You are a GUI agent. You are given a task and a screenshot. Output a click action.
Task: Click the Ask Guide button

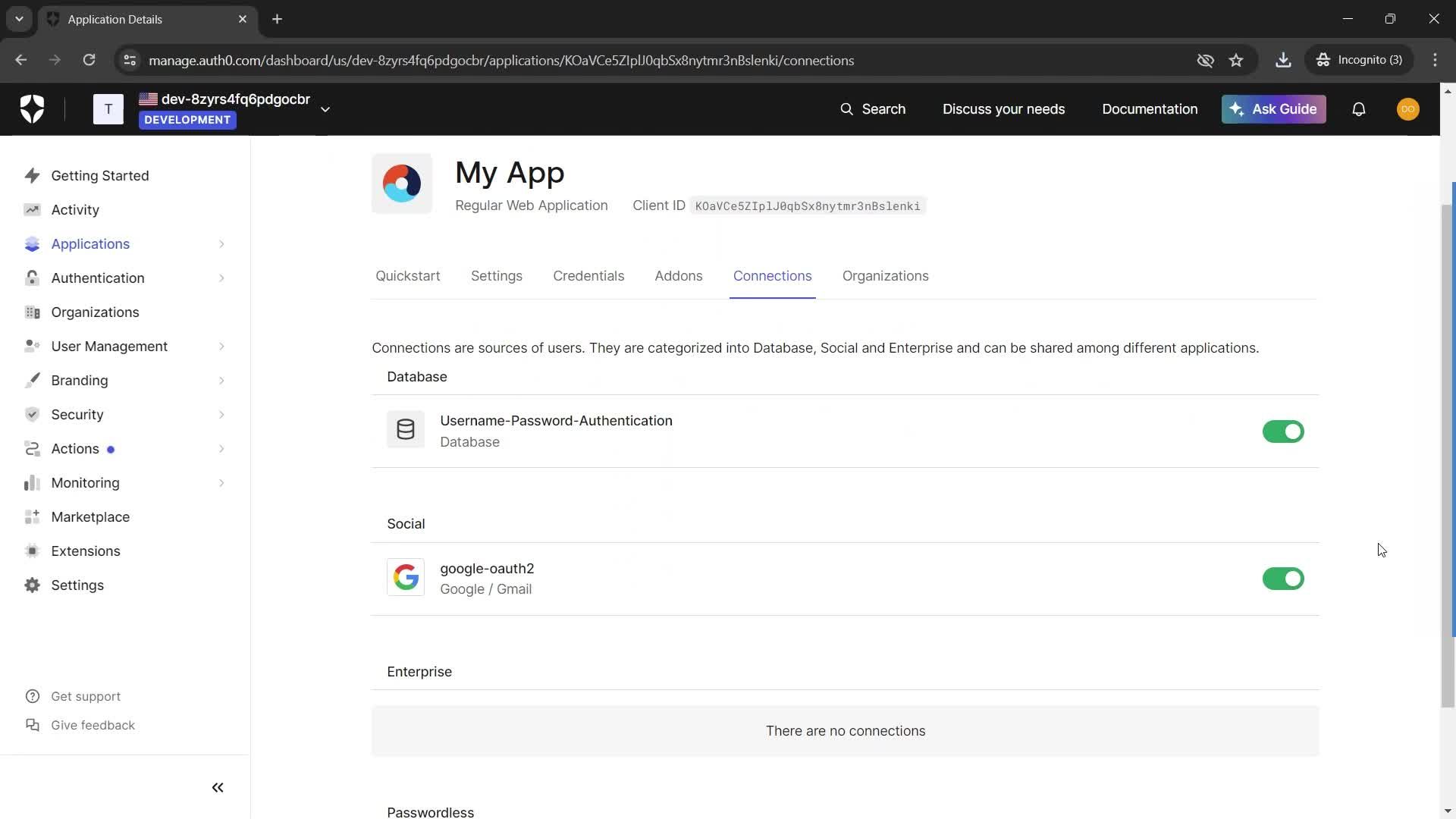pos(1274,109)
